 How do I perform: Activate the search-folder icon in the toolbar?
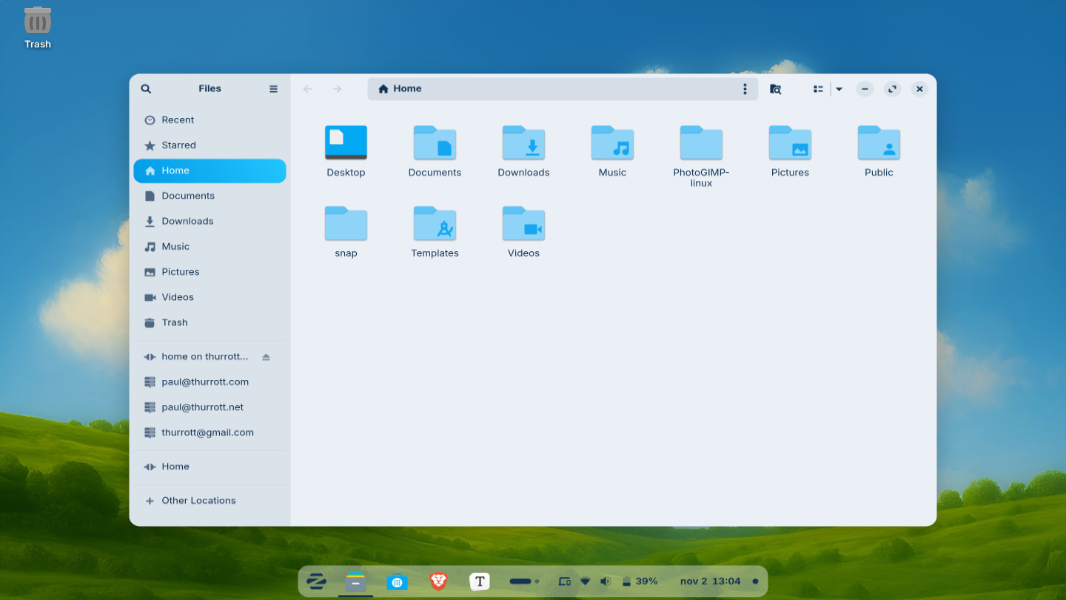pyautogui.click(x=776, y=88)
